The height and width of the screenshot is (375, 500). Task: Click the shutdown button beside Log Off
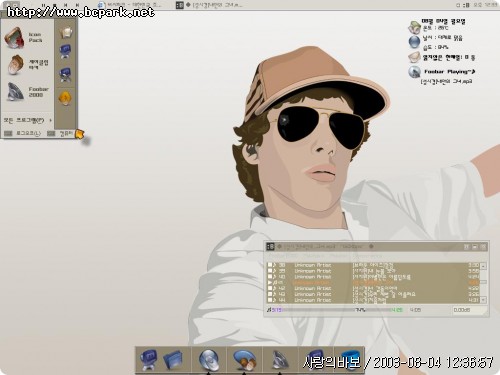tap(61, 133)
